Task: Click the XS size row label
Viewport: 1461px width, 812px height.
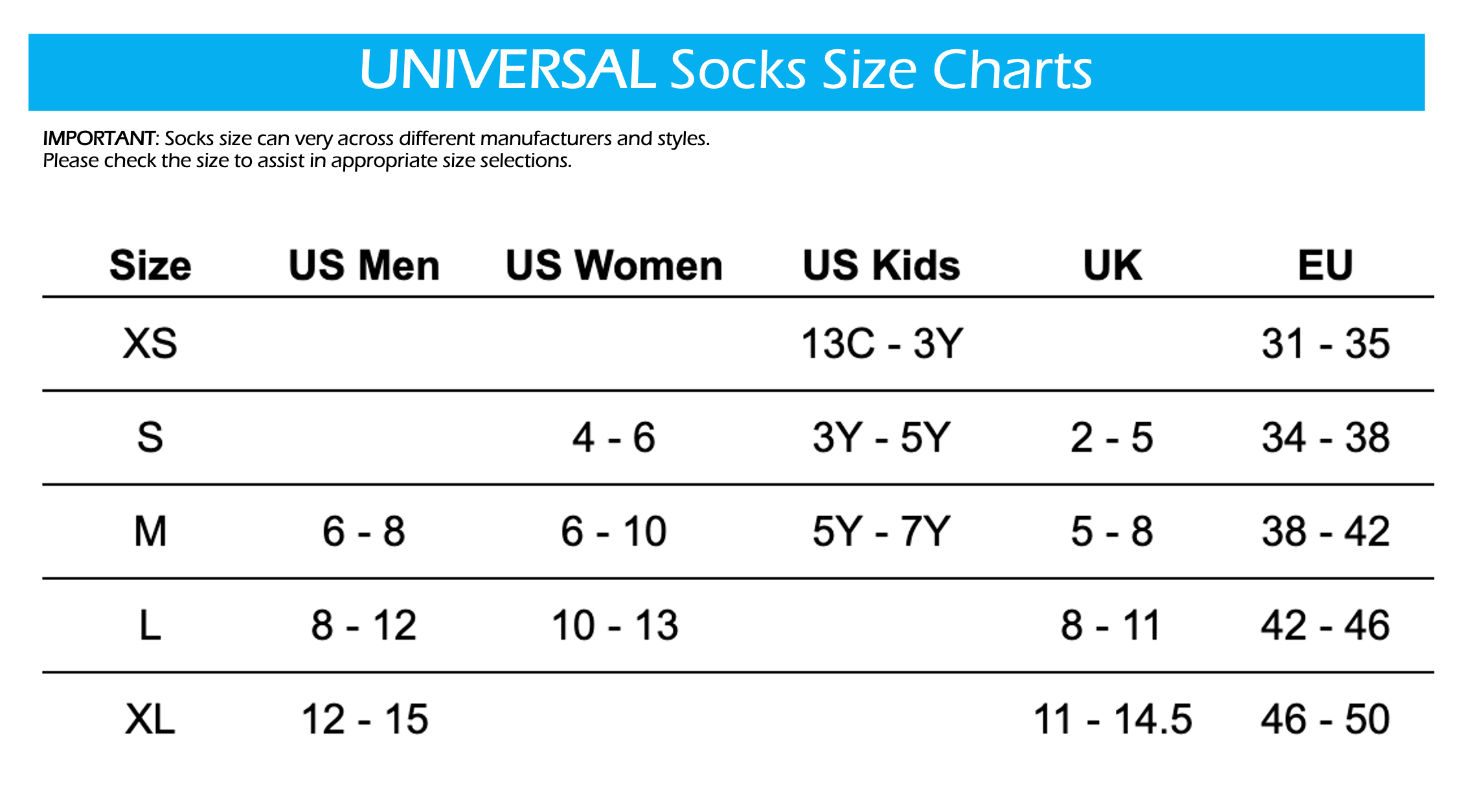Action: (150, 344)
